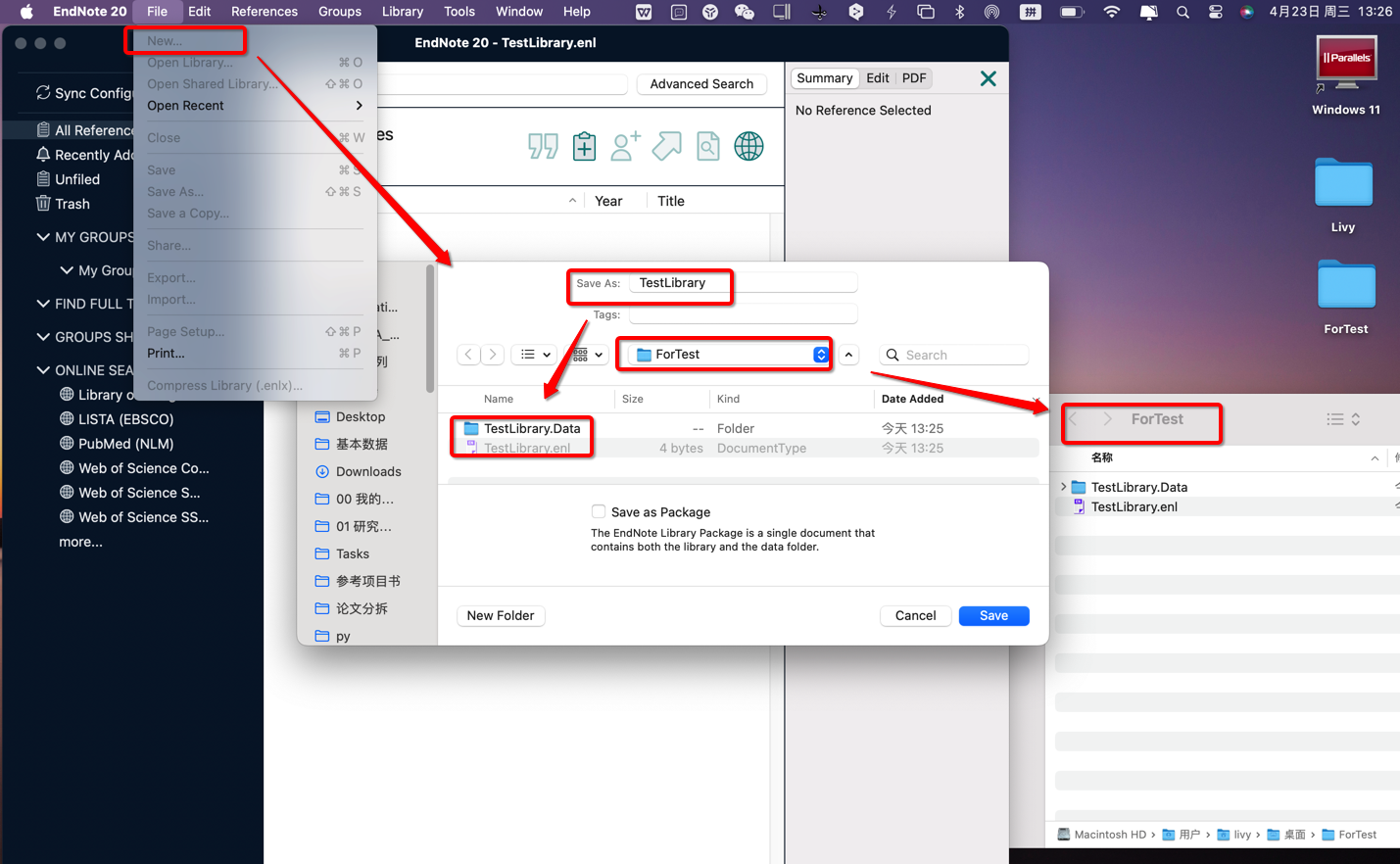Collapse the GROUPS SHARED section
Screen dimensions: 1400x864
click(43, 337)
